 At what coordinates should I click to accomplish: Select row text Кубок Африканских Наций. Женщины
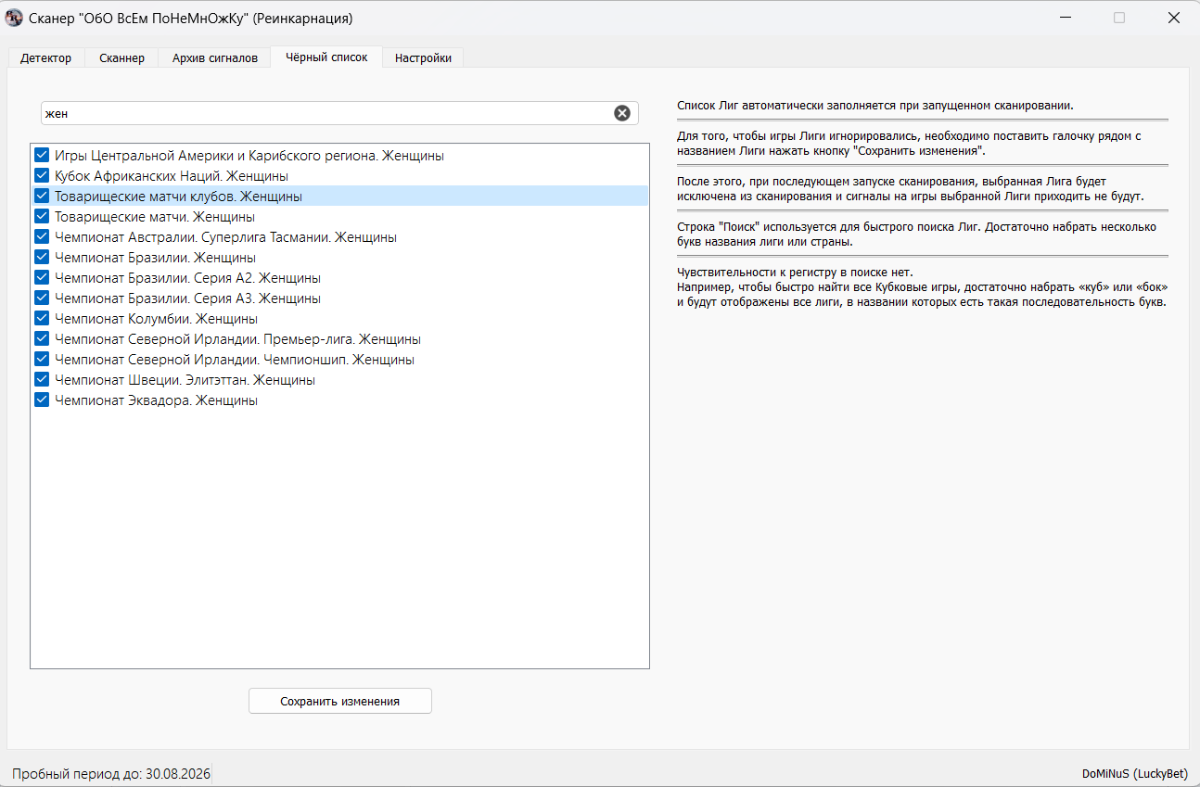point(172,176)
